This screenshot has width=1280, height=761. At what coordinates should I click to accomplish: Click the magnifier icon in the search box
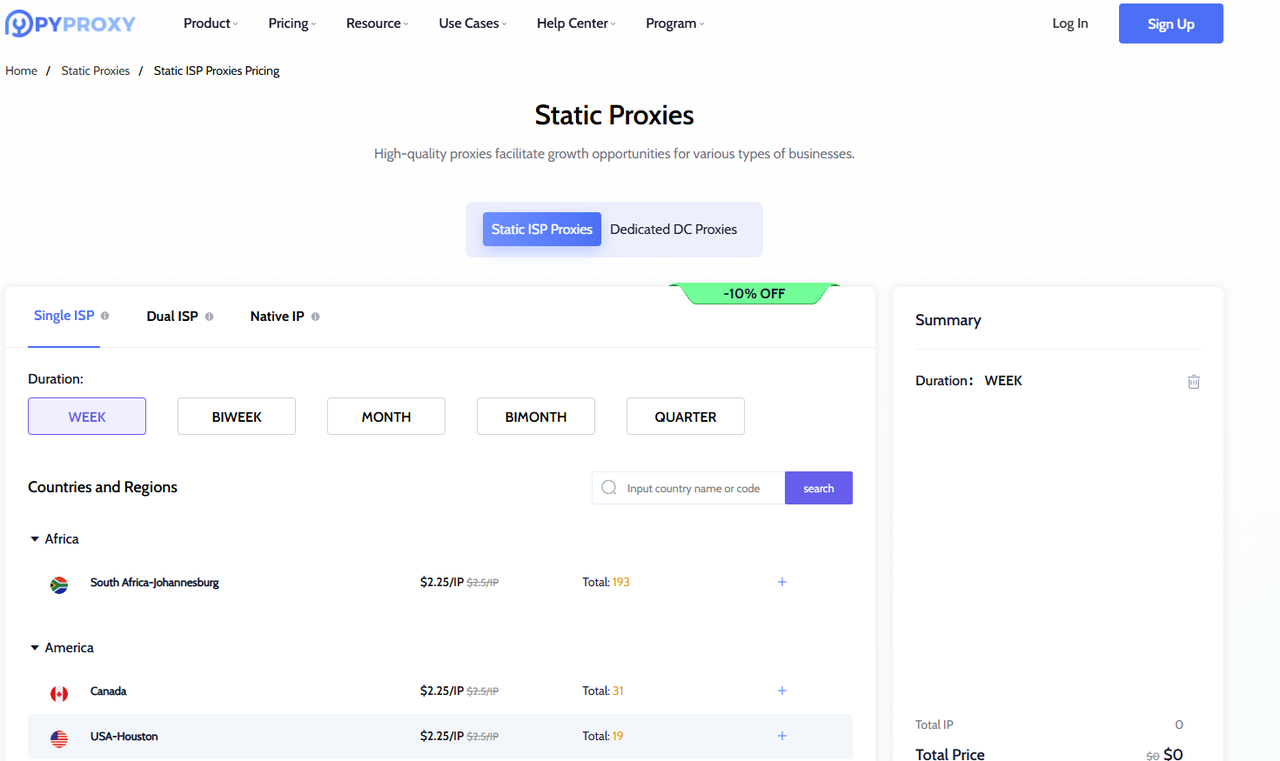tap(608, 487)
